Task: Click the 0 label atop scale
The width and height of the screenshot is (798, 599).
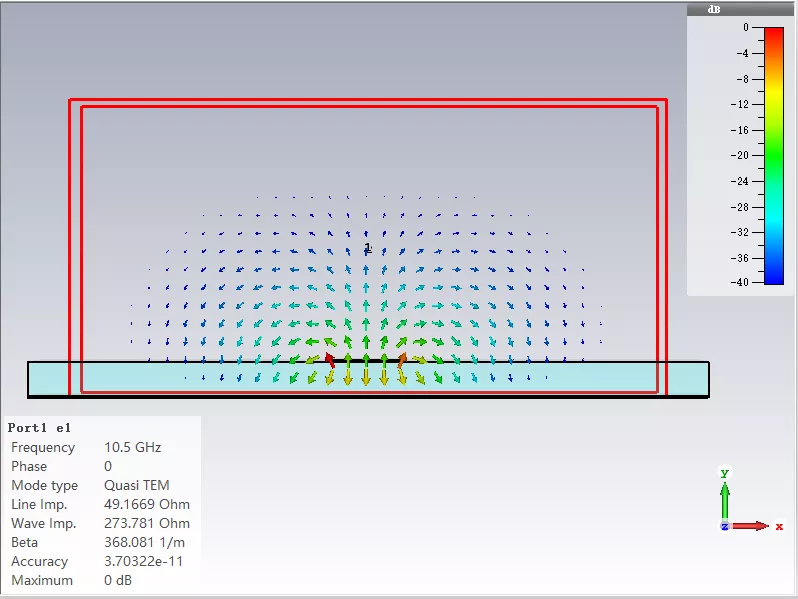Action: (746, 27)
